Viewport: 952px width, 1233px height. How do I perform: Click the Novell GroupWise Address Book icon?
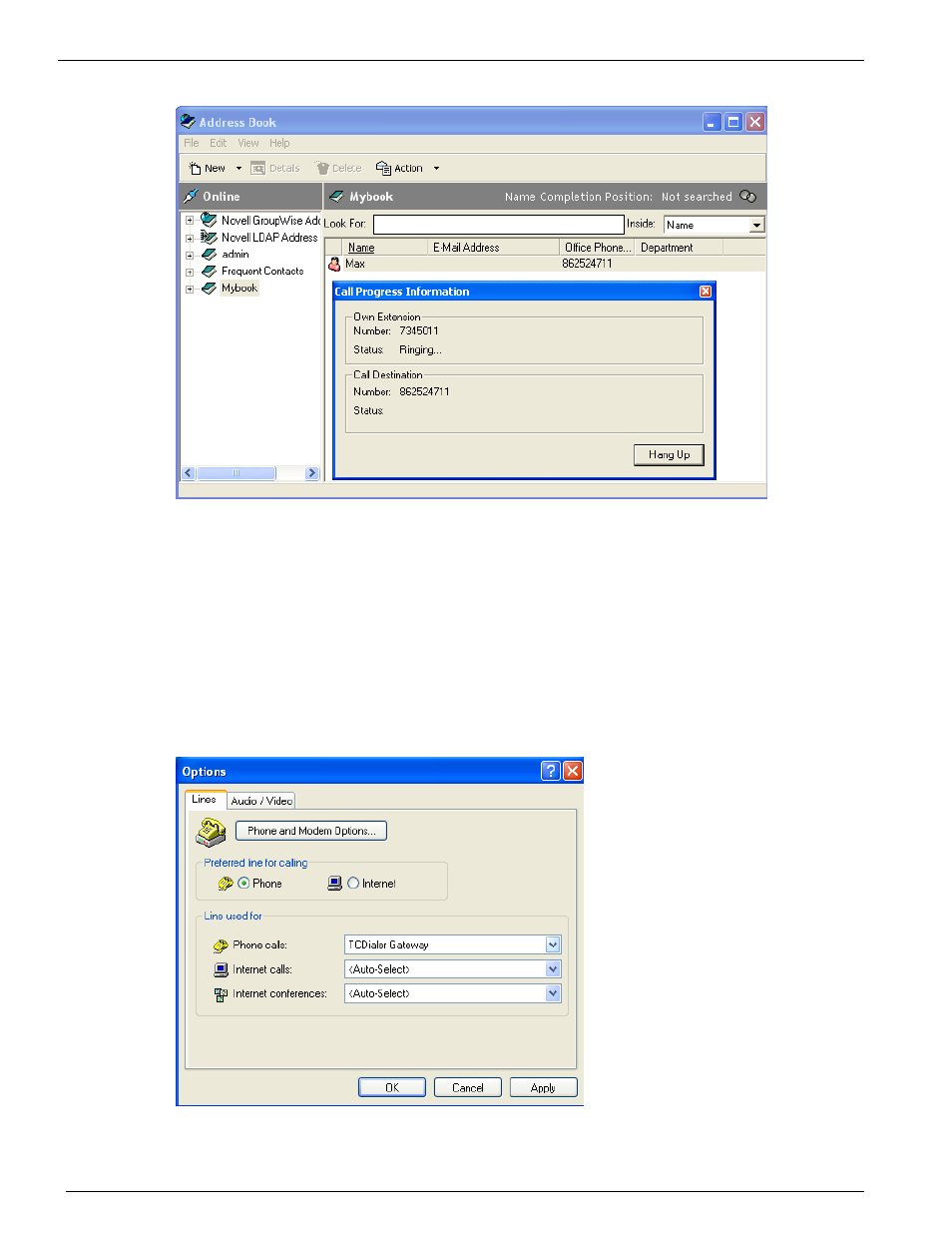209,220
